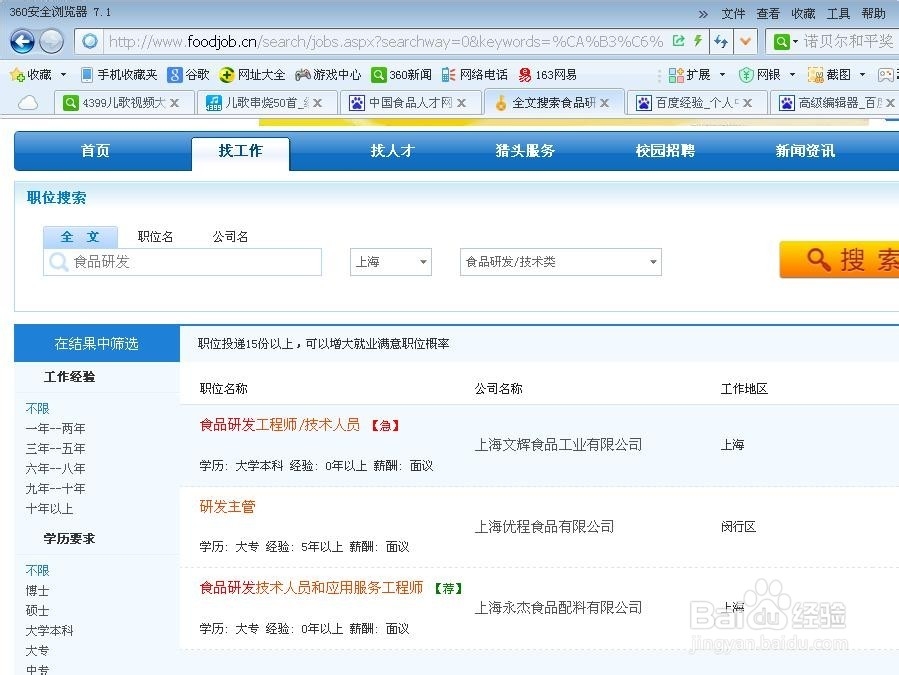
Task: Open the search engine selector arrow in address bar
Action: (793, 41)
